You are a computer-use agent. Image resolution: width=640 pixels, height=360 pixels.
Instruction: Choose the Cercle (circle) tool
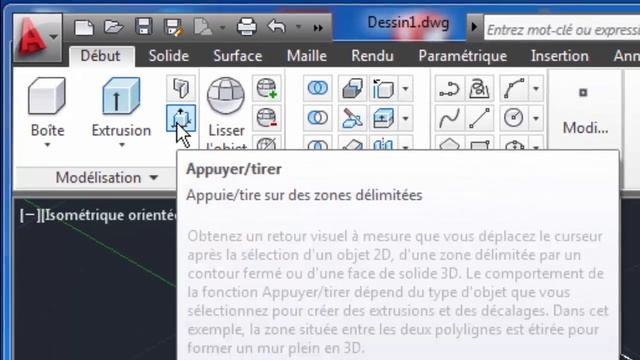514,118
